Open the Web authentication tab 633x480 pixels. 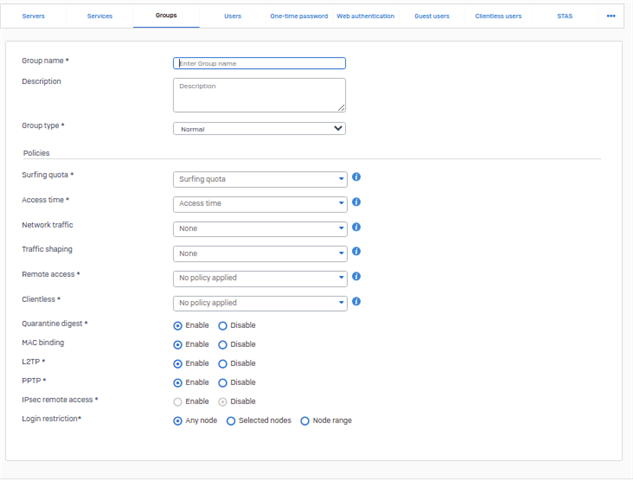coord(365,16)
